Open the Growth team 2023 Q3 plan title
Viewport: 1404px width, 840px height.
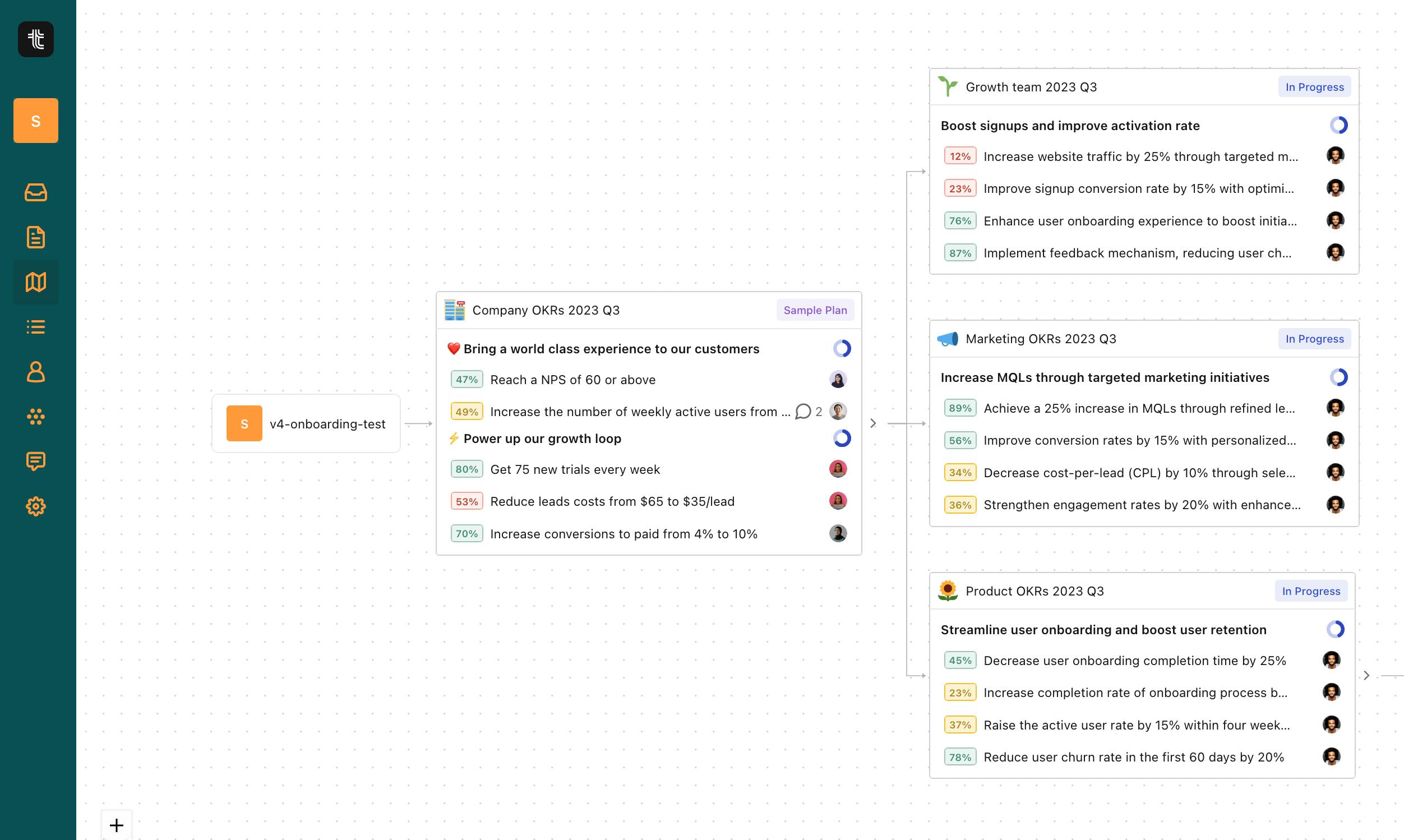tap(1031, 87)
